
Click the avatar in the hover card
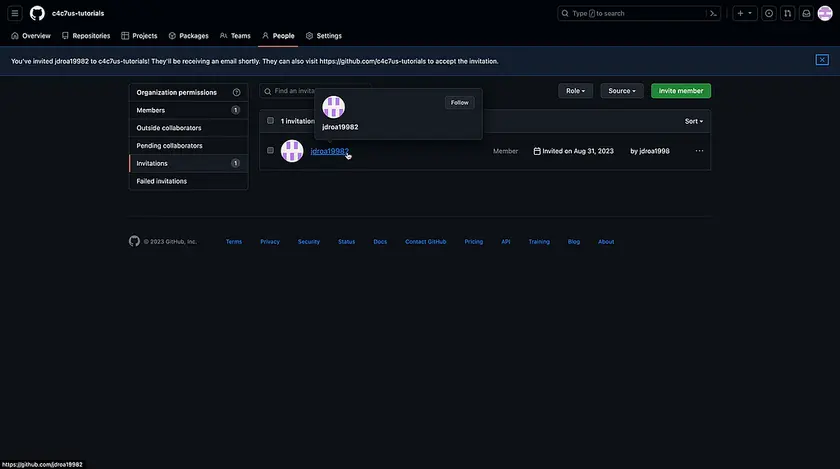point(333,107)
